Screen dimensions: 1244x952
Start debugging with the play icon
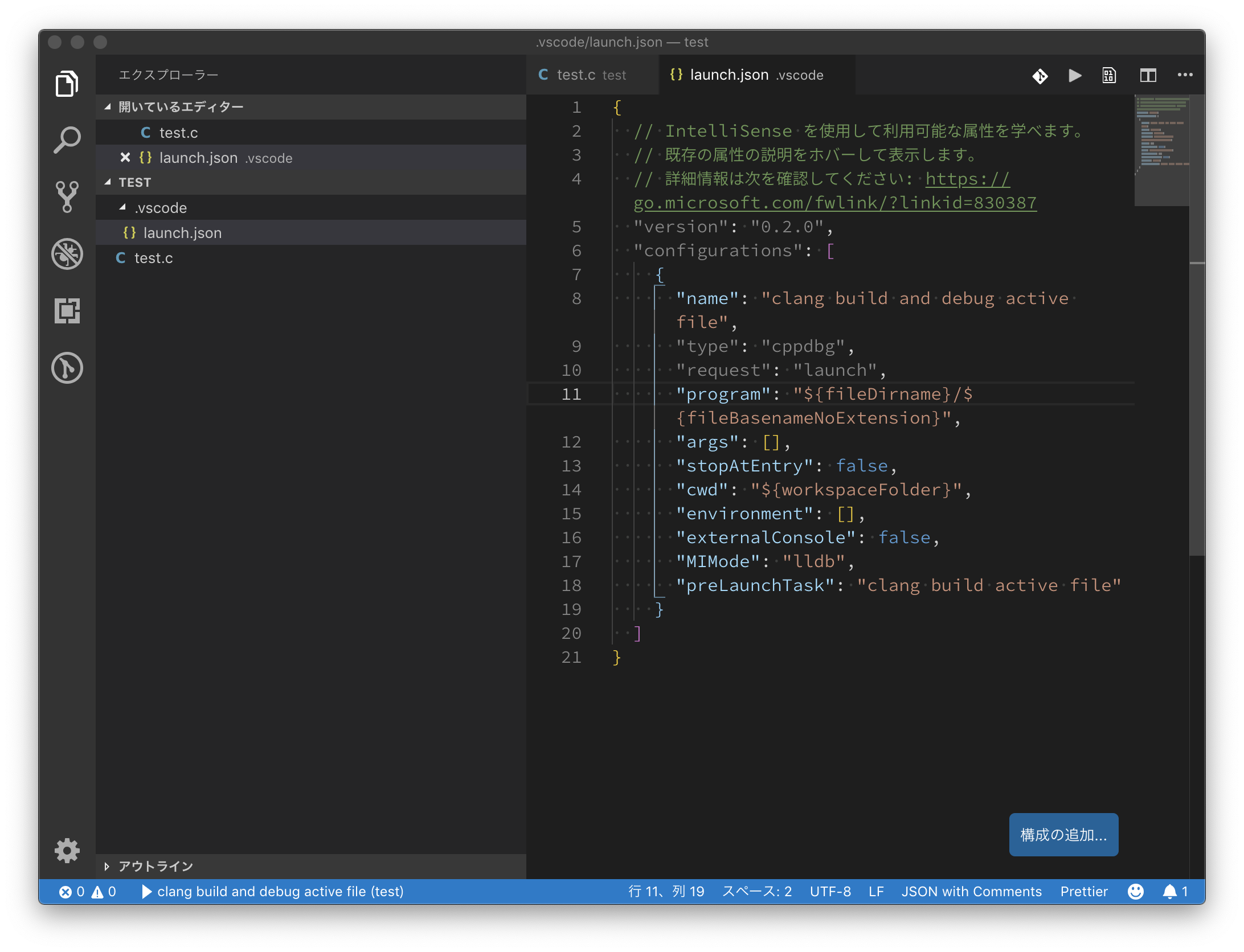1074,75
